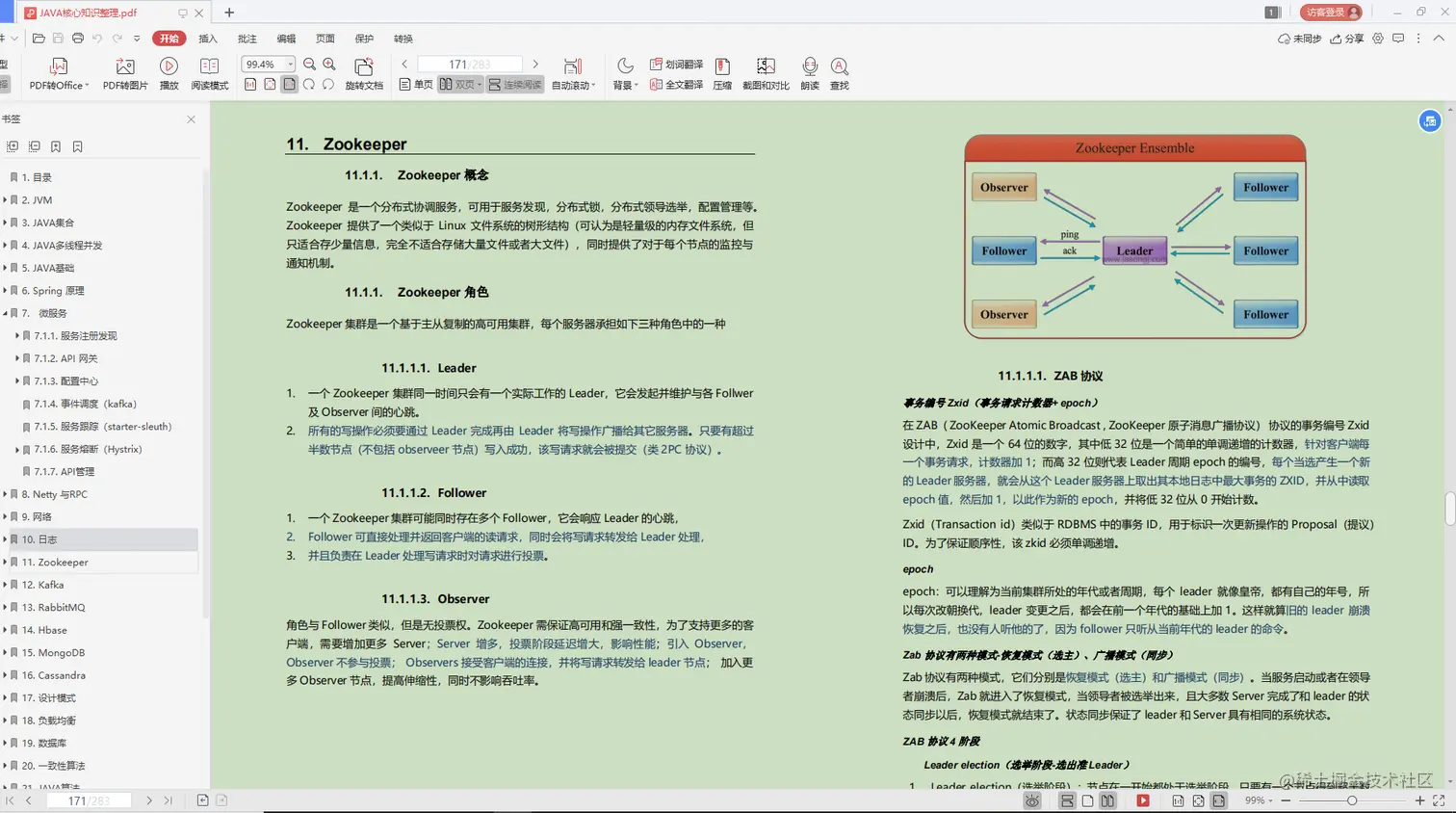Open the 截图和对比 screenshot tool
The height and width of the screenshot is (813, 1456).
pyautogui.click(x=764, y=70)
